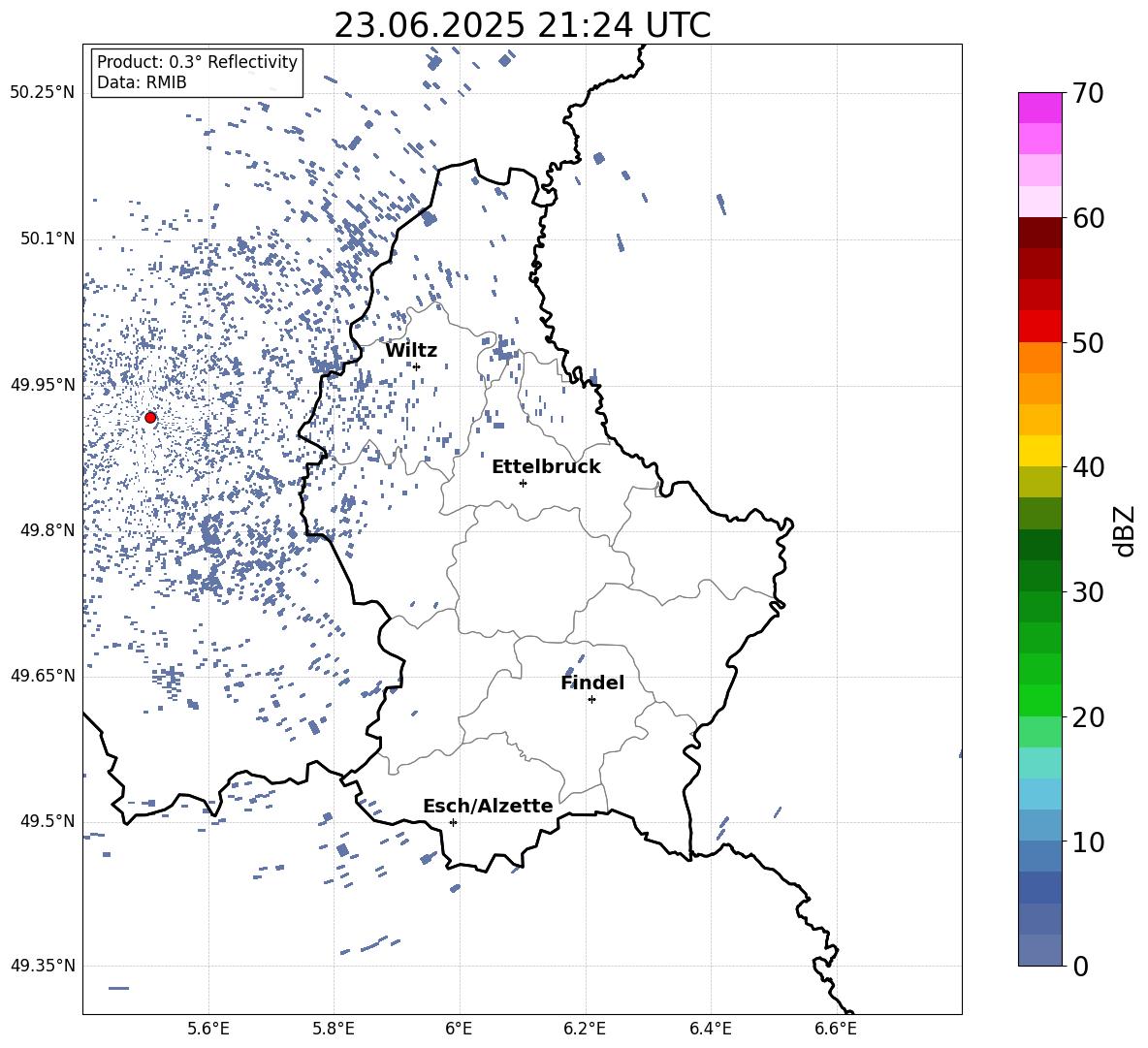1148x1048 pixels.
Task: Click the 50.25°N latitude label
Action: [43, 93]
